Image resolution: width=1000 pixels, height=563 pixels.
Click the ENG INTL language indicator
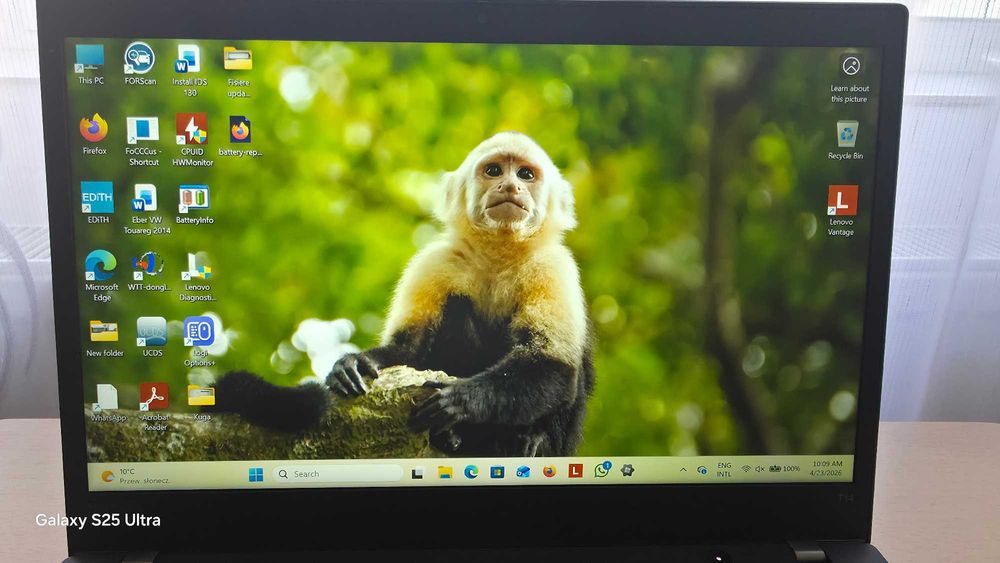(724, 470)
